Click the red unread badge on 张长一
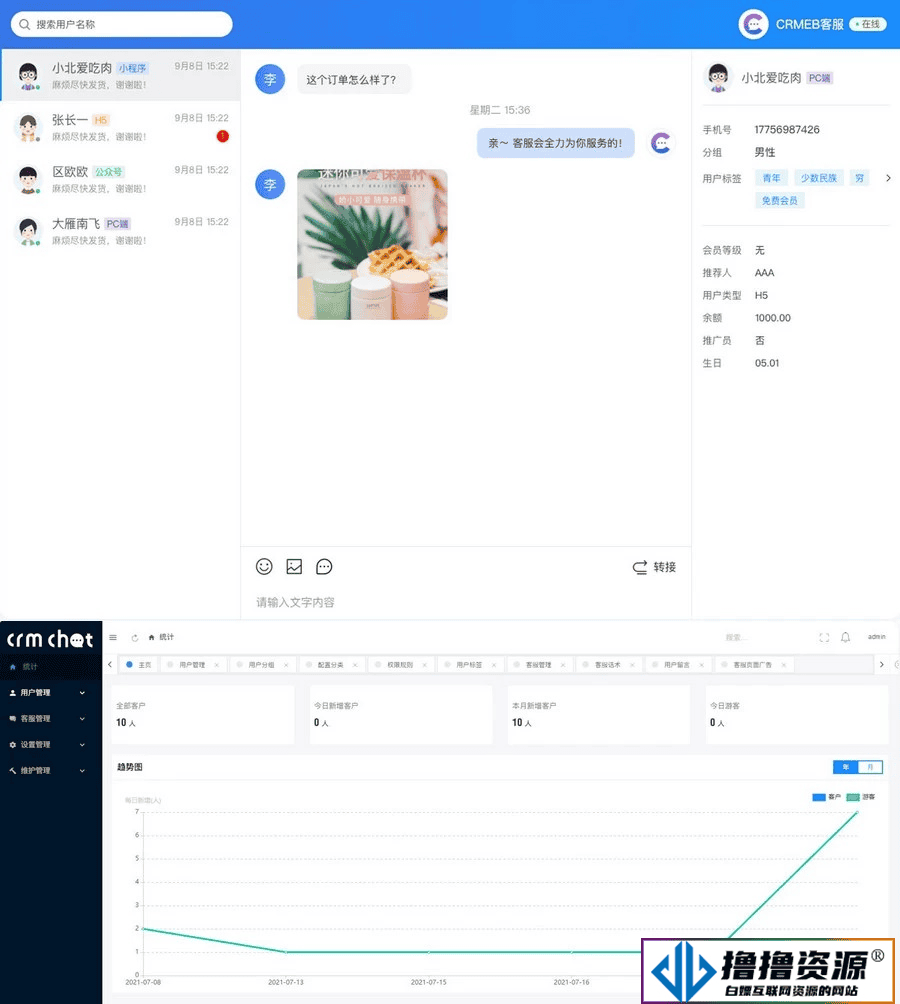The image size is (900, 1004). click(x=222, y=136)
